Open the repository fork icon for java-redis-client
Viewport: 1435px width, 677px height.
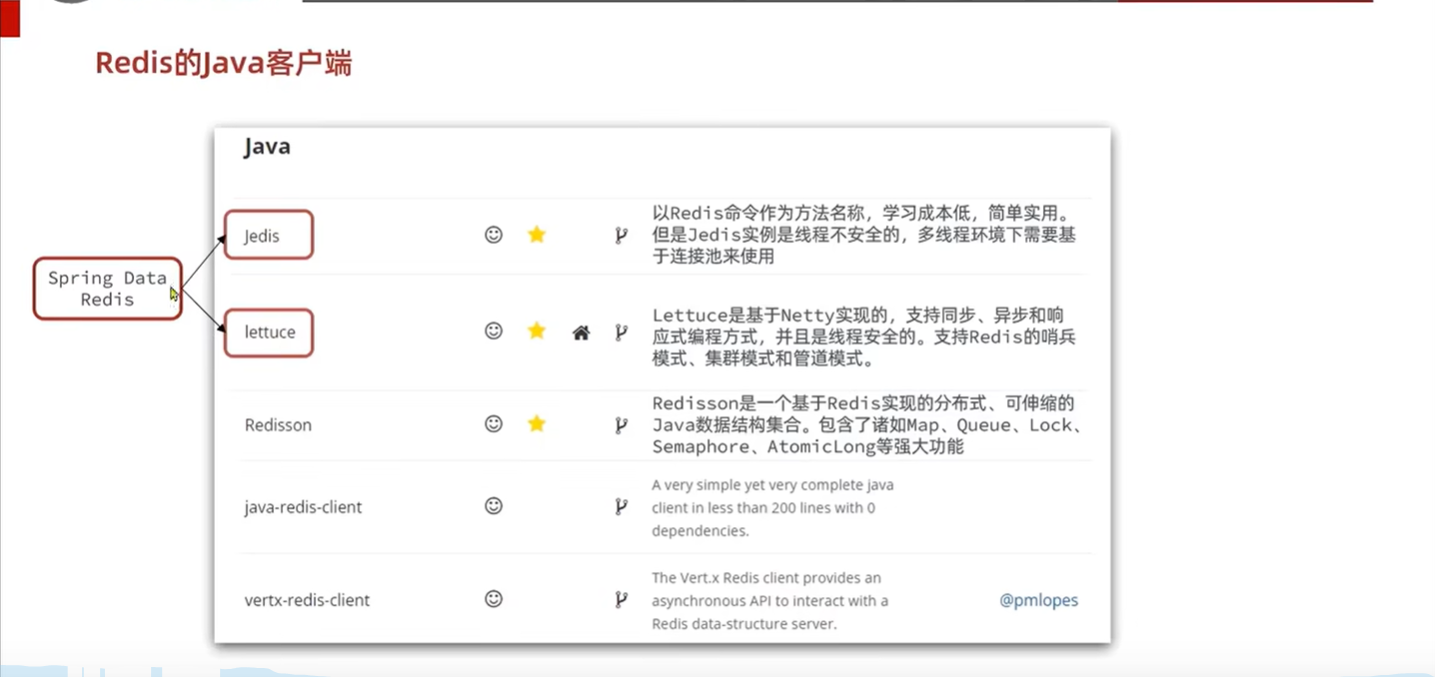pyautogui.click(x=621, y=507)
